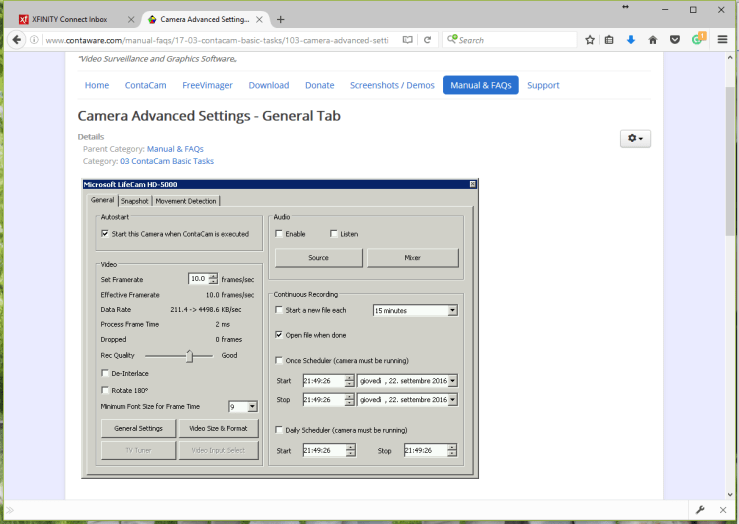
Task: Click the Rec Quality slider handle
Action: point(189,356)
